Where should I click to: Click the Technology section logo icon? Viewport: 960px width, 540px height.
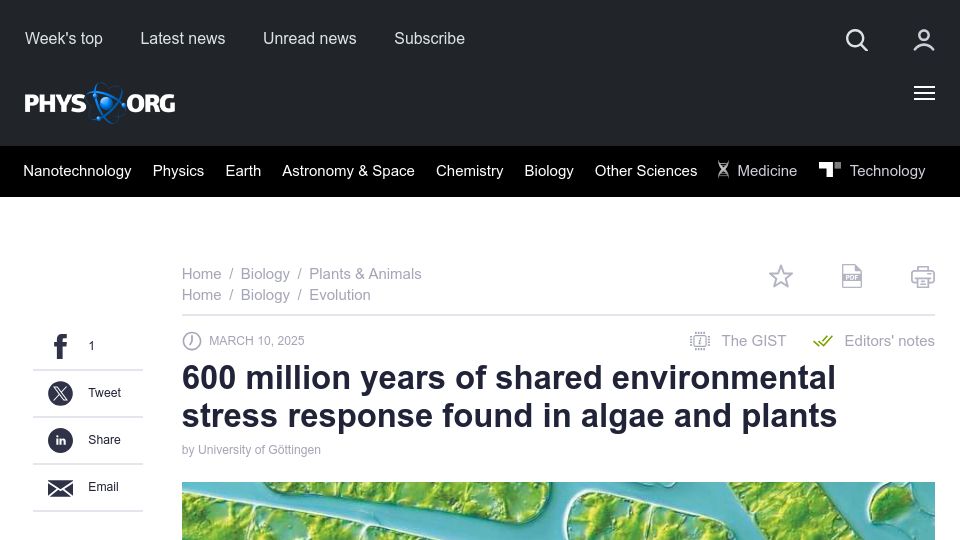pos(830,169)
